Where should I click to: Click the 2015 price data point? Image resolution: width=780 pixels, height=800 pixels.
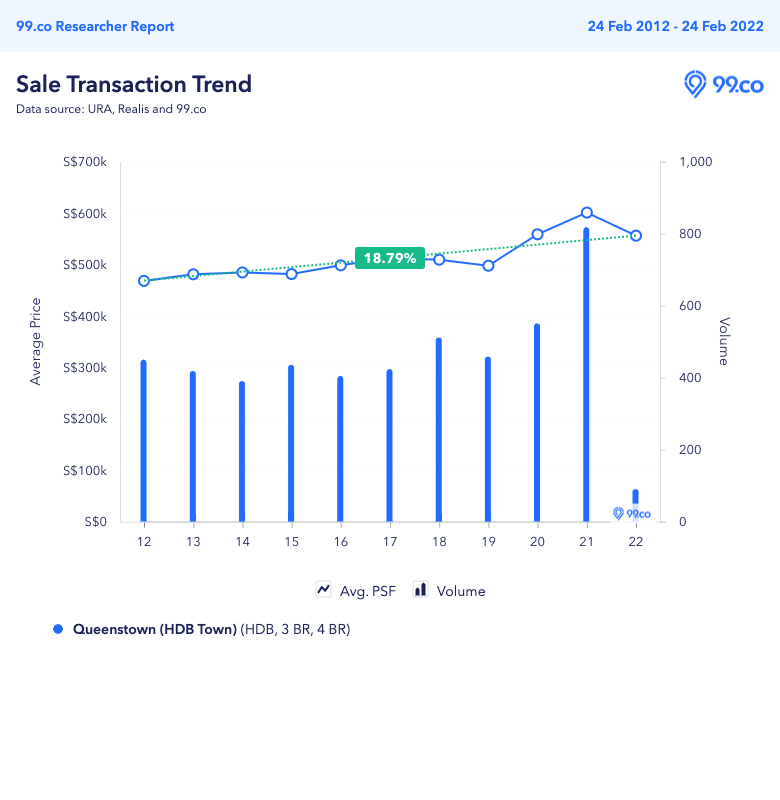[291, 274]
